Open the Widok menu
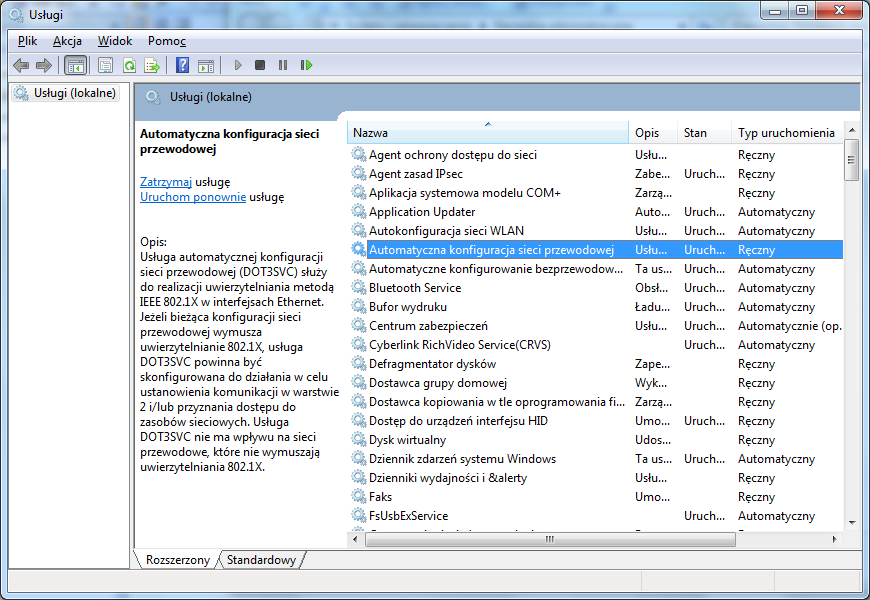870x600 pixels. tap(115, 41)
